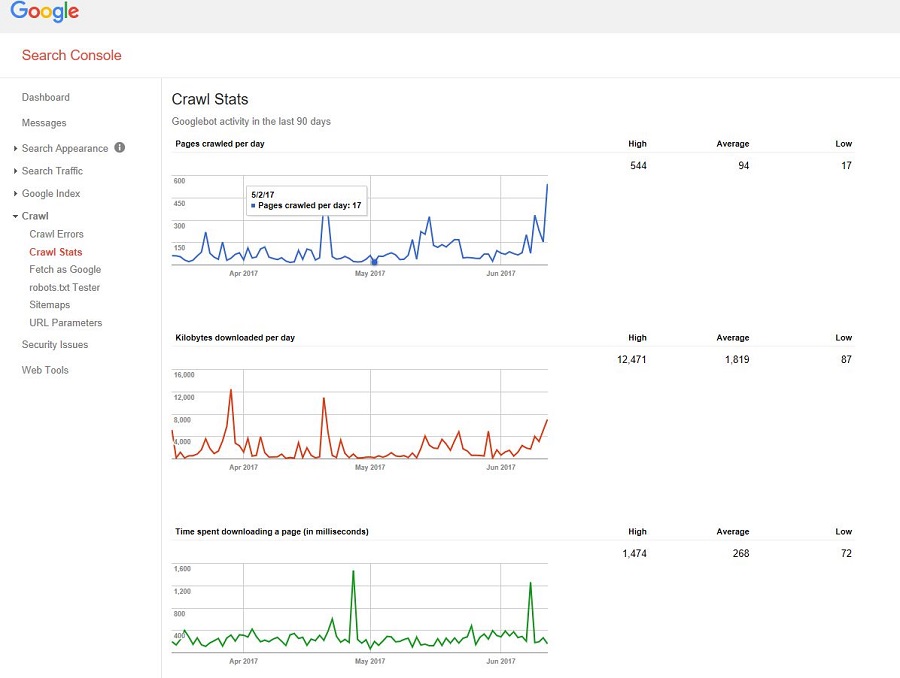Click download time low value 72

click(x=846, y=553)
